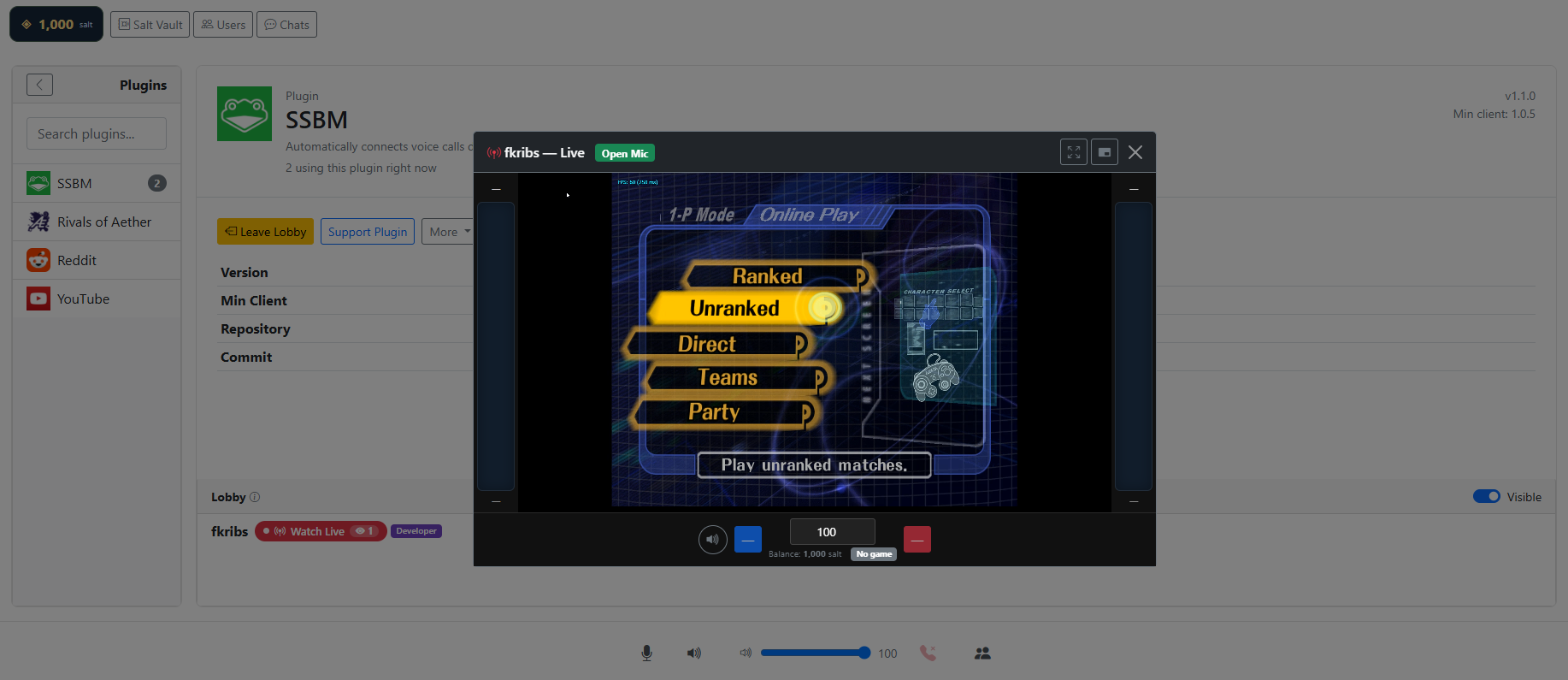Image resolution: width=1568 pixels, height=680 pixels.
Task: Mute the microphone in the bottom bar
Action: click(x=647, y=653)
